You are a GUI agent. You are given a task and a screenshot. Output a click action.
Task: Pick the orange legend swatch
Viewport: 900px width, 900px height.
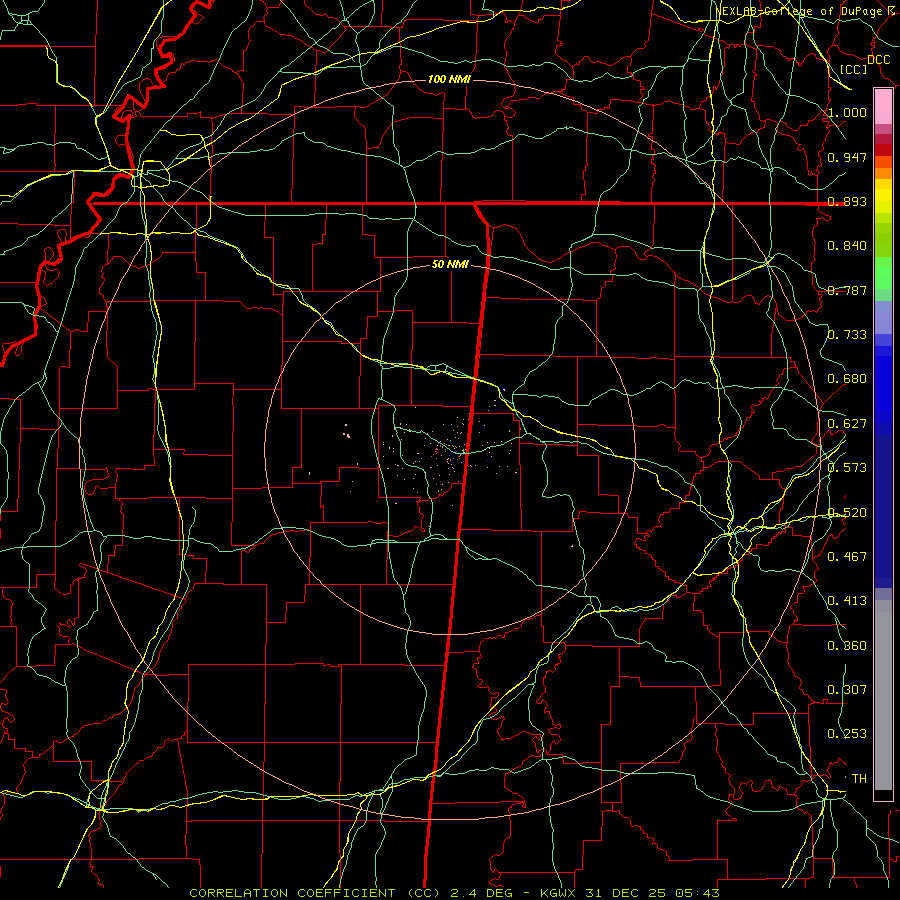pos(883,173)
